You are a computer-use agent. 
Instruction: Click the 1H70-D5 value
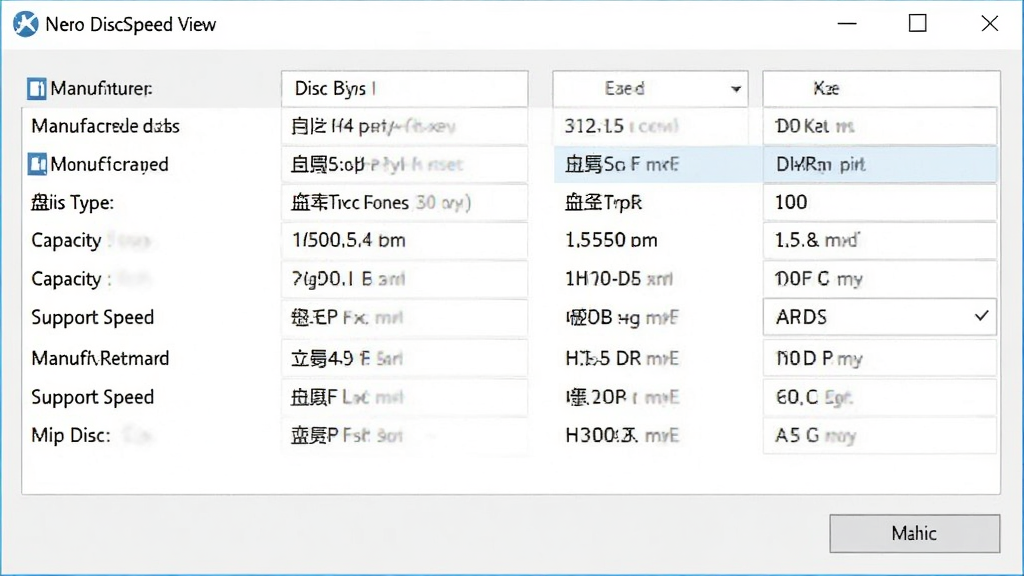(618, 279)
